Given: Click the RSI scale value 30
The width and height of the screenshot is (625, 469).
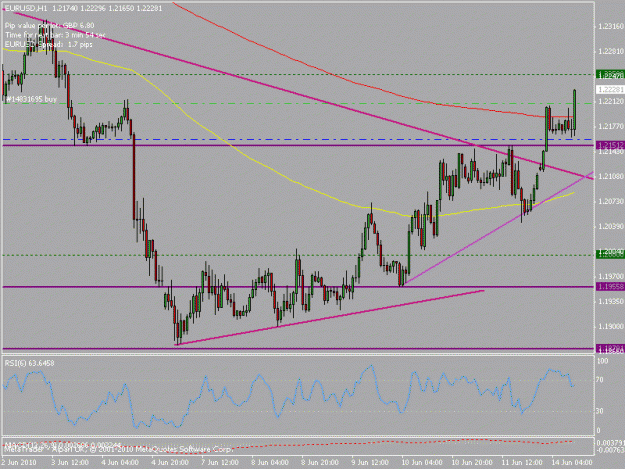Looking at the screenshot, I should coord(600,411).
